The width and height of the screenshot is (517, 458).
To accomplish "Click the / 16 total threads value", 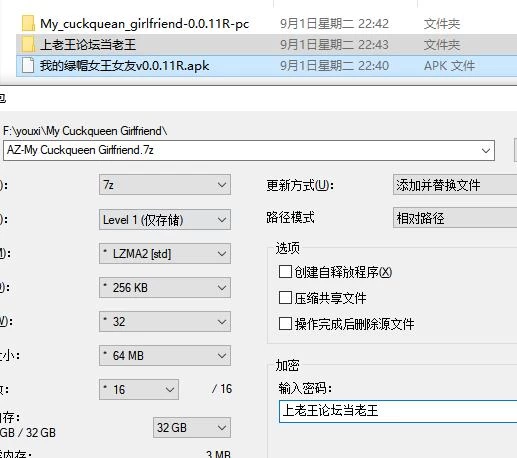I will pyautogui.click(x=222, y=389).
